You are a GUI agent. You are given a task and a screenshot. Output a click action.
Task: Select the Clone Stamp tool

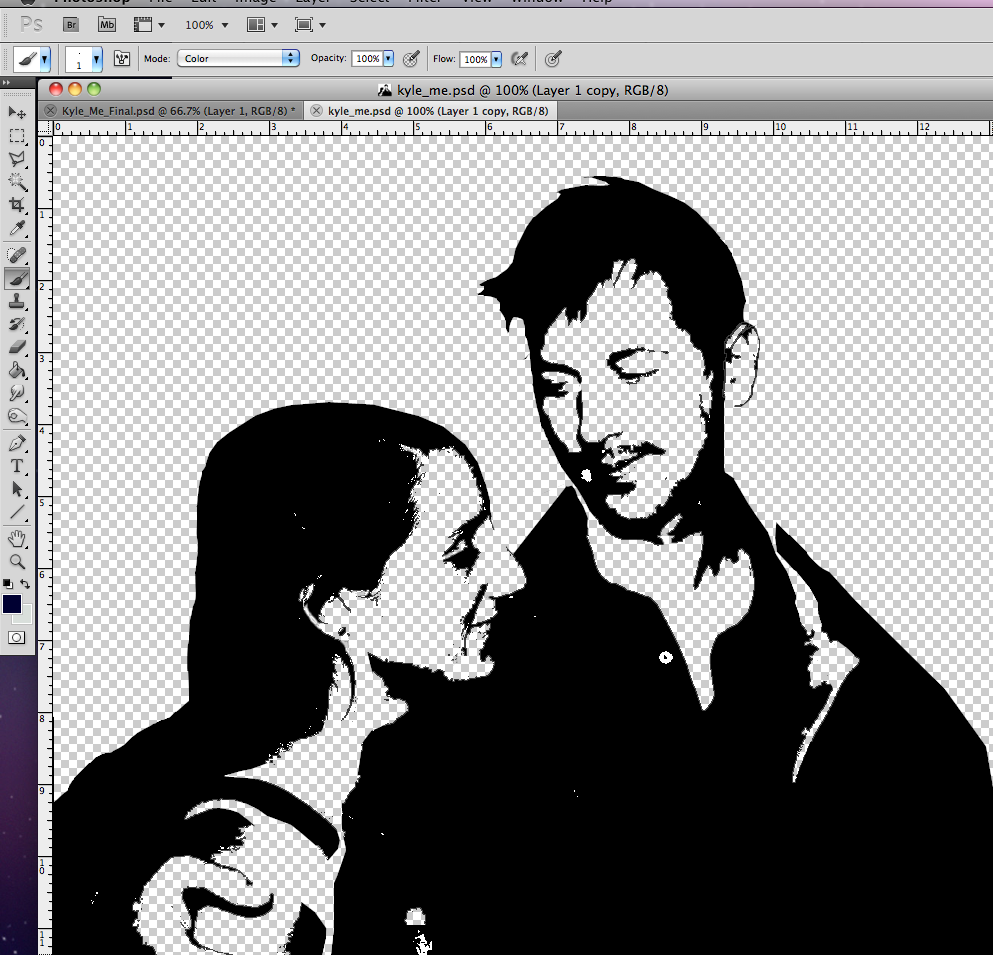pos(17,301)
